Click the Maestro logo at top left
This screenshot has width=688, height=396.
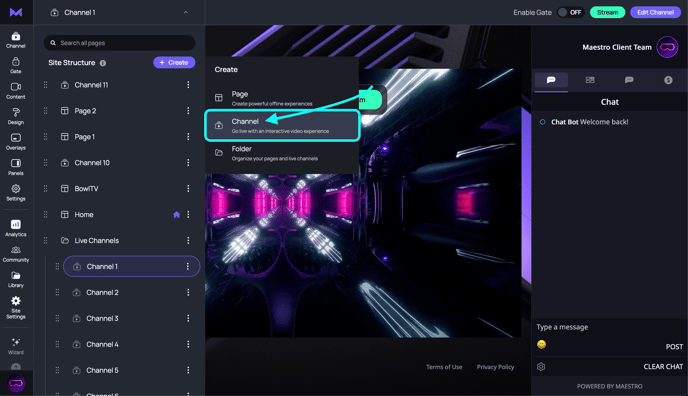point(16,12)
